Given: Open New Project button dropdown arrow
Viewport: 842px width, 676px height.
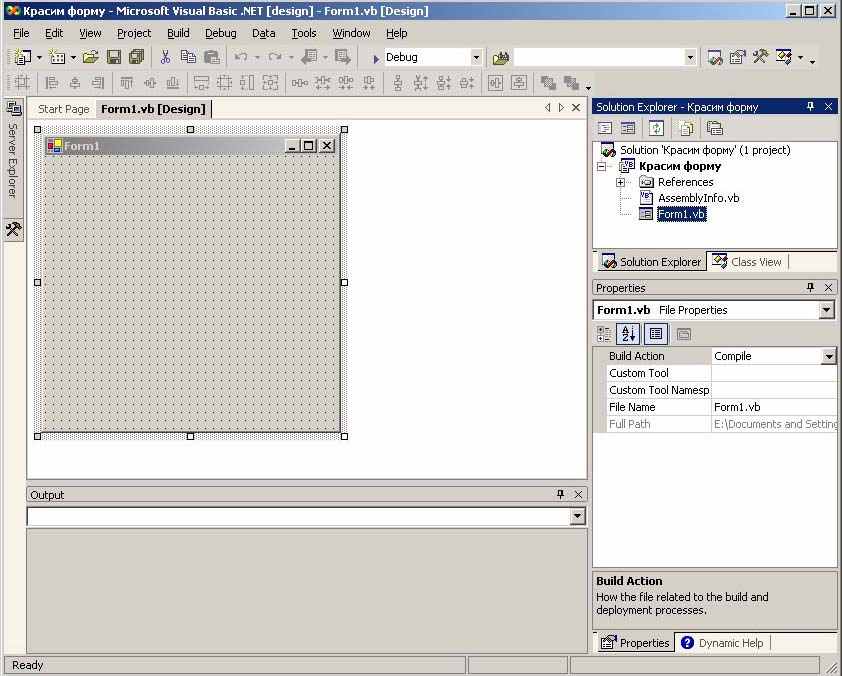Looking at the screenshot, I should point(39,57).
